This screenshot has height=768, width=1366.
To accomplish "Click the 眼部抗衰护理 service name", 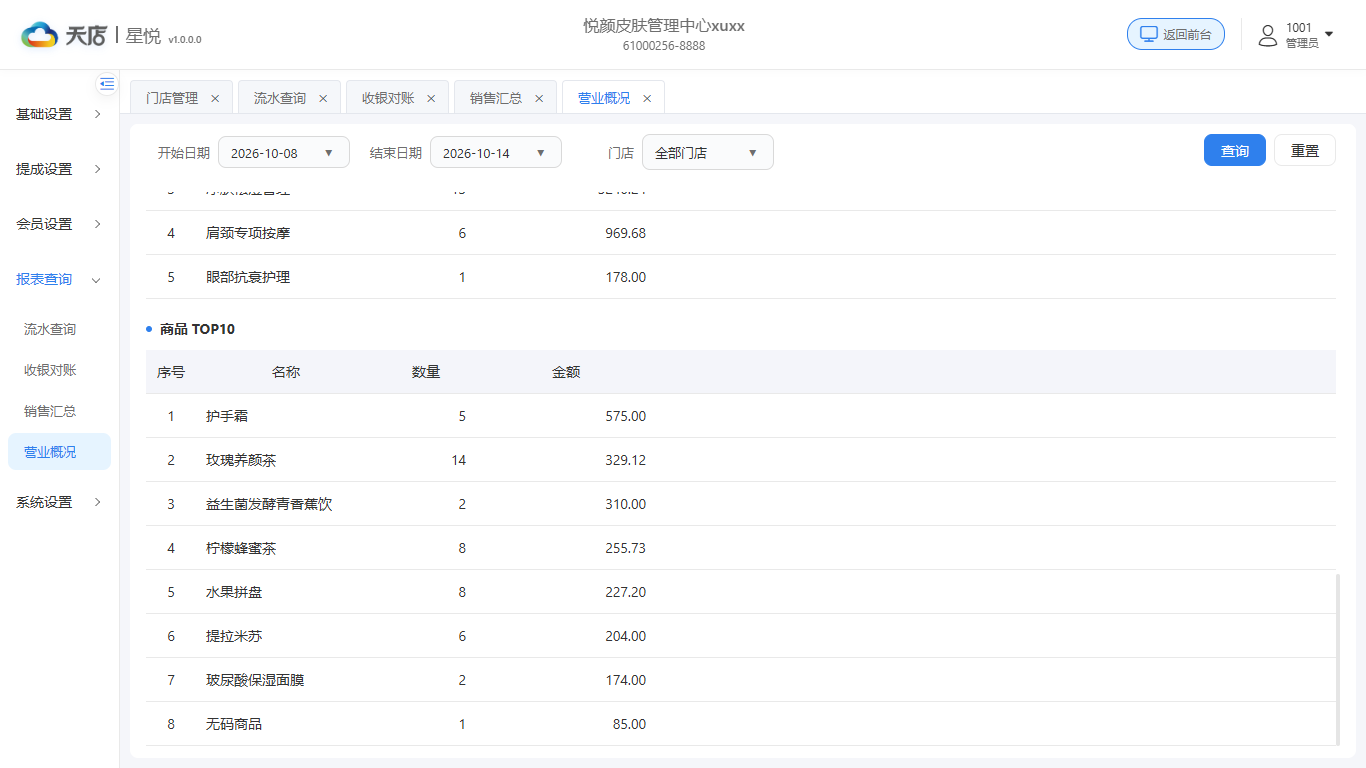I will tap(248, 277).
